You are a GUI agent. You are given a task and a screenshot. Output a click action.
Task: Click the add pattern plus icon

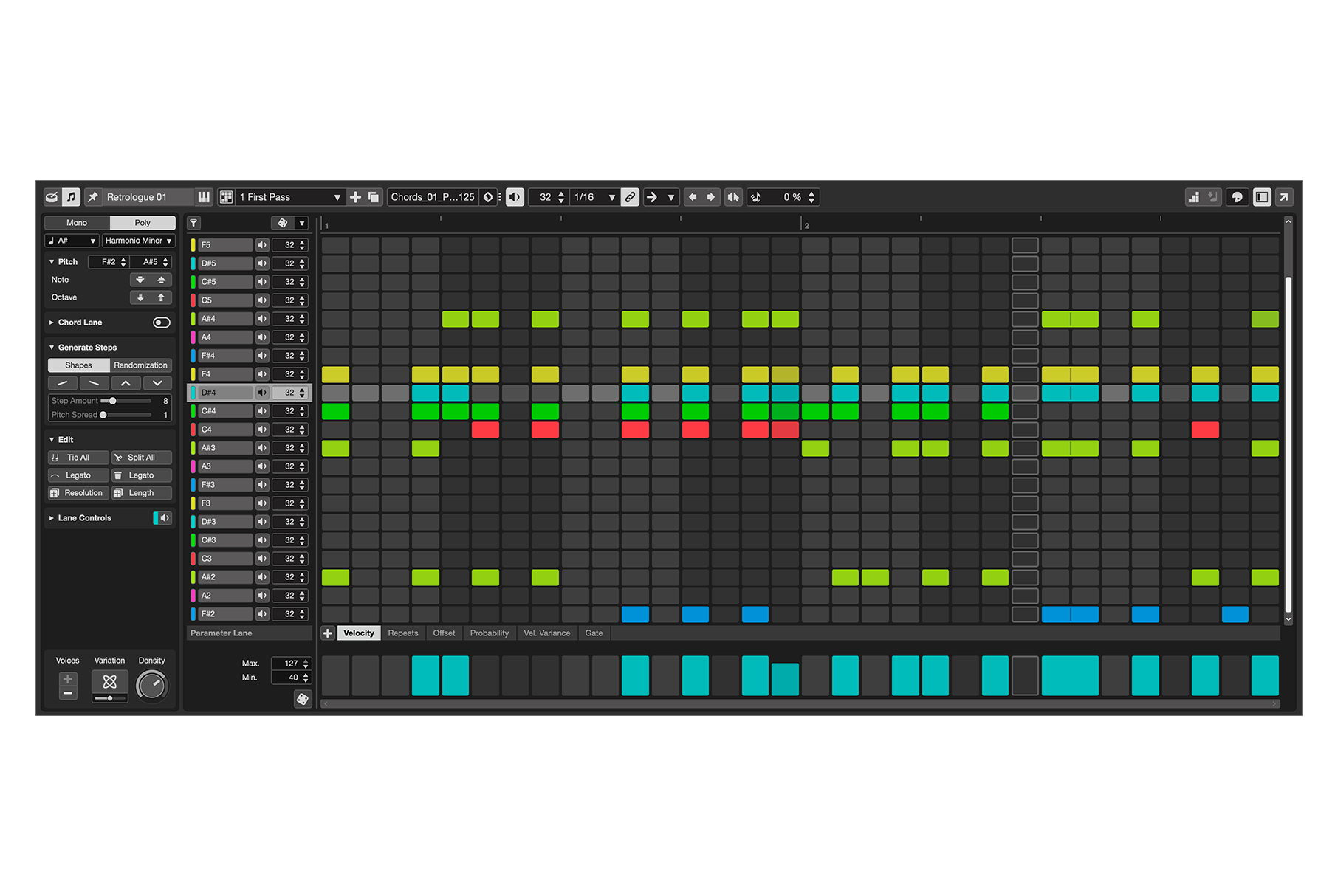[x=355, y=197]
